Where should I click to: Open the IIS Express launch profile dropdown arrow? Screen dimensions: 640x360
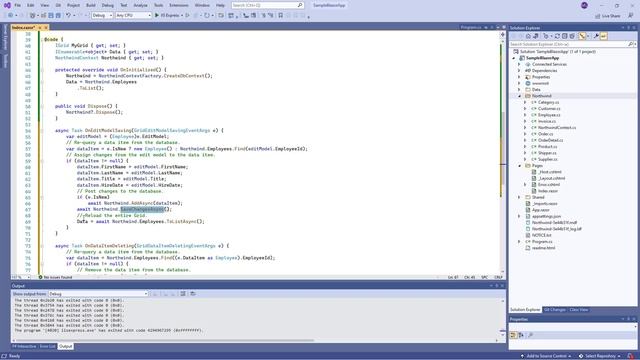pos(182,15)
